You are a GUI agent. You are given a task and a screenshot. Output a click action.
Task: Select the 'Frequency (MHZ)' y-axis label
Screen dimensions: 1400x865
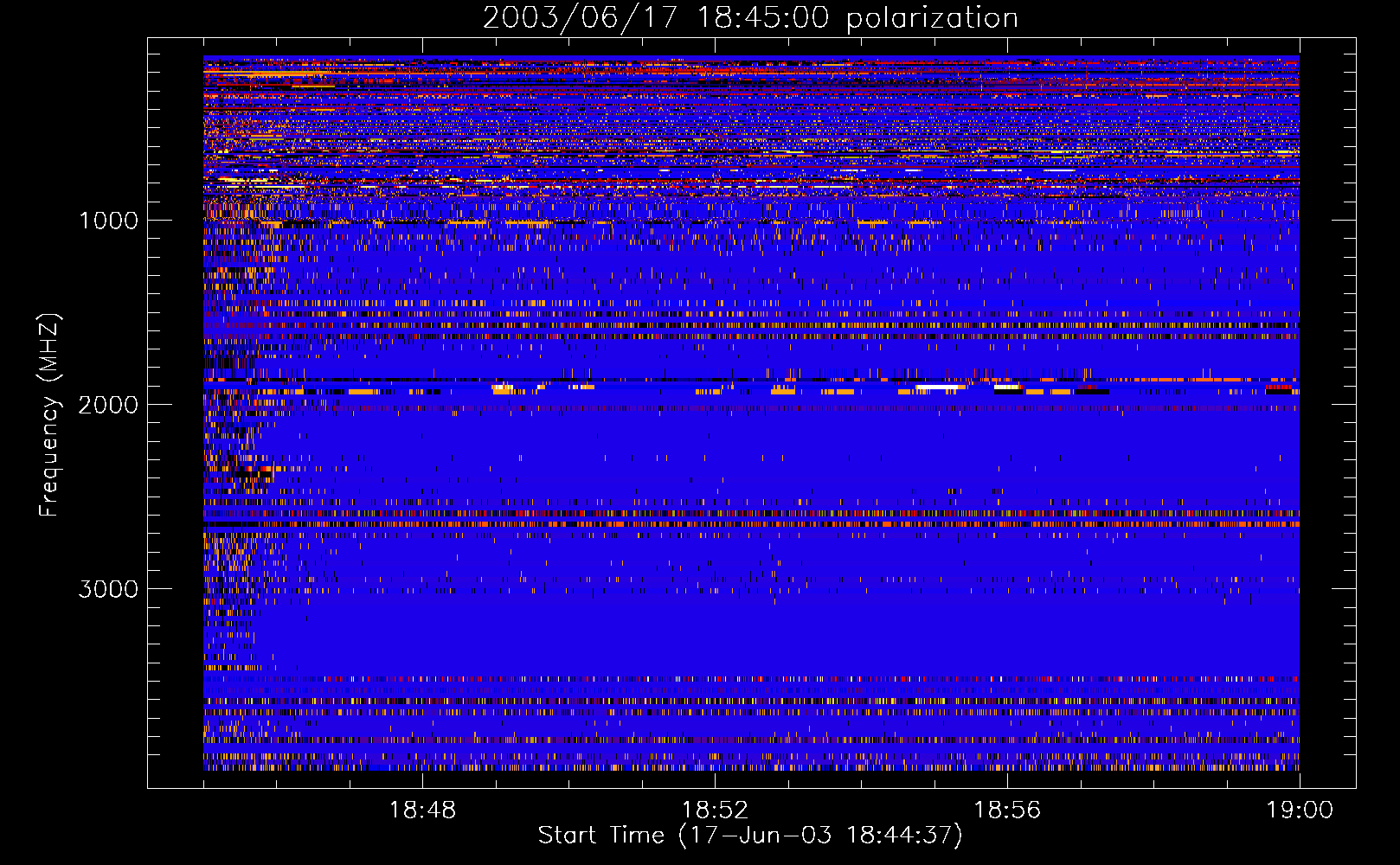(x=49, y=415)
